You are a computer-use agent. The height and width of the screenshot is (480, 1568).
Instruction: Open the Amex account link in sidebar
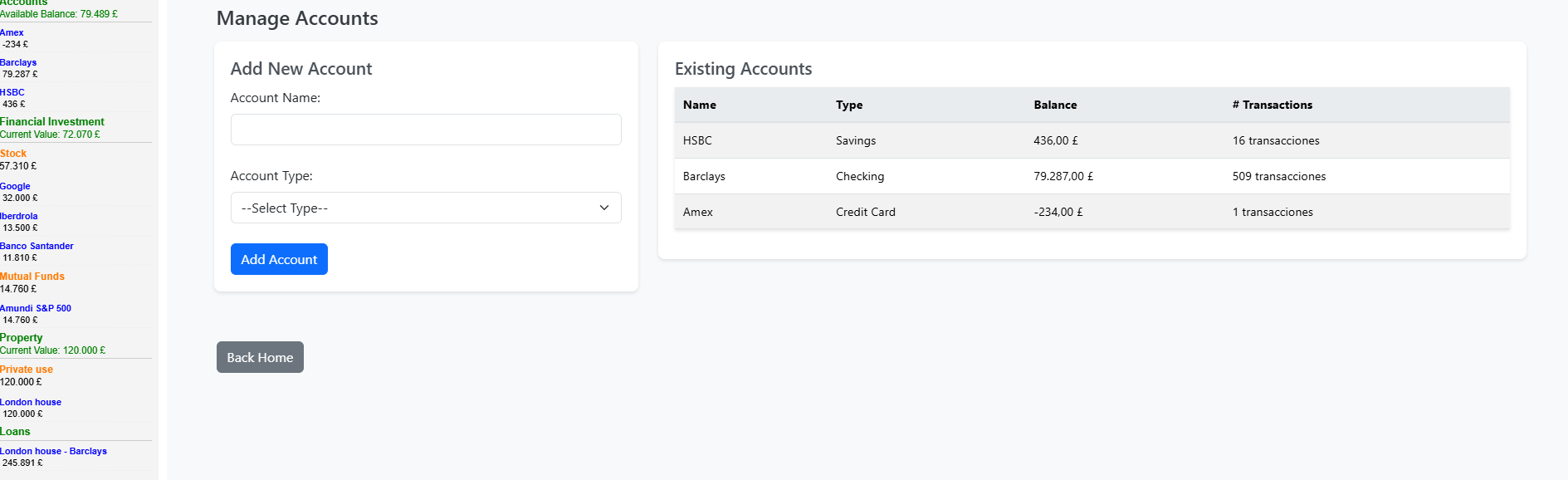click(x=12, y=32)
